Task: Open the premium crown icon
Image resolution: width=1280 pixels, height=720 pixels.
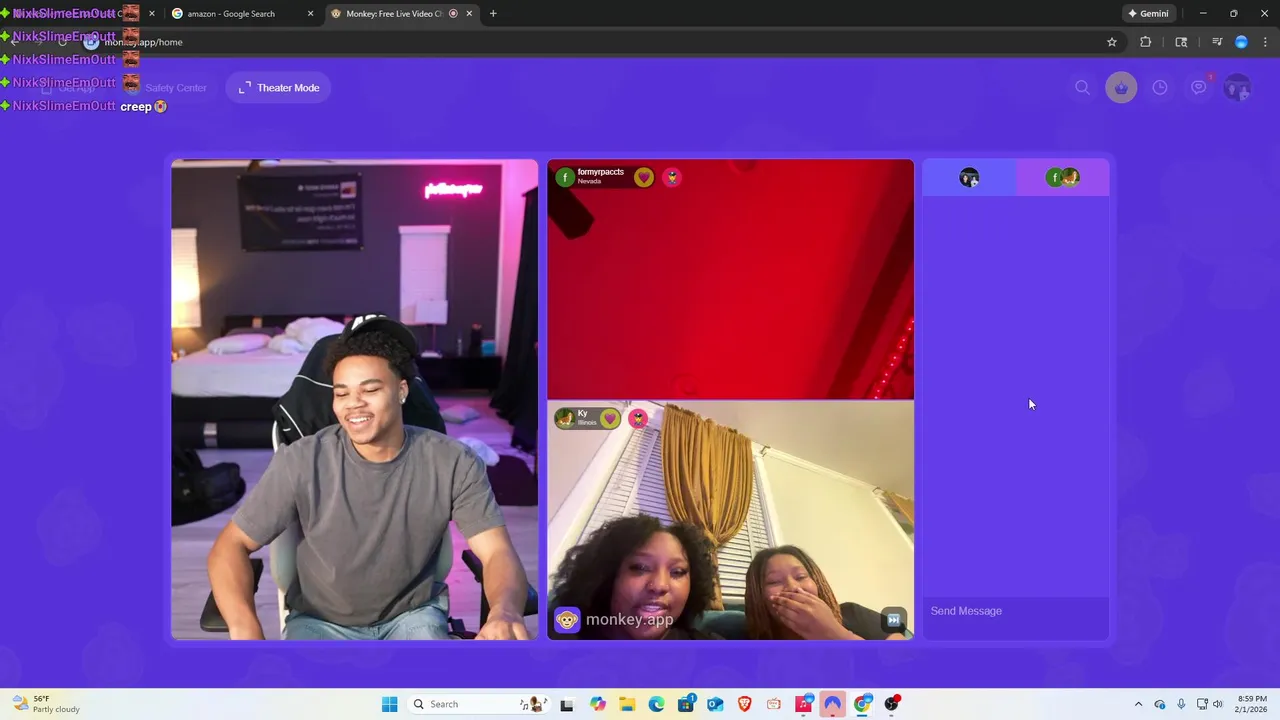Action: [1121, 88]
